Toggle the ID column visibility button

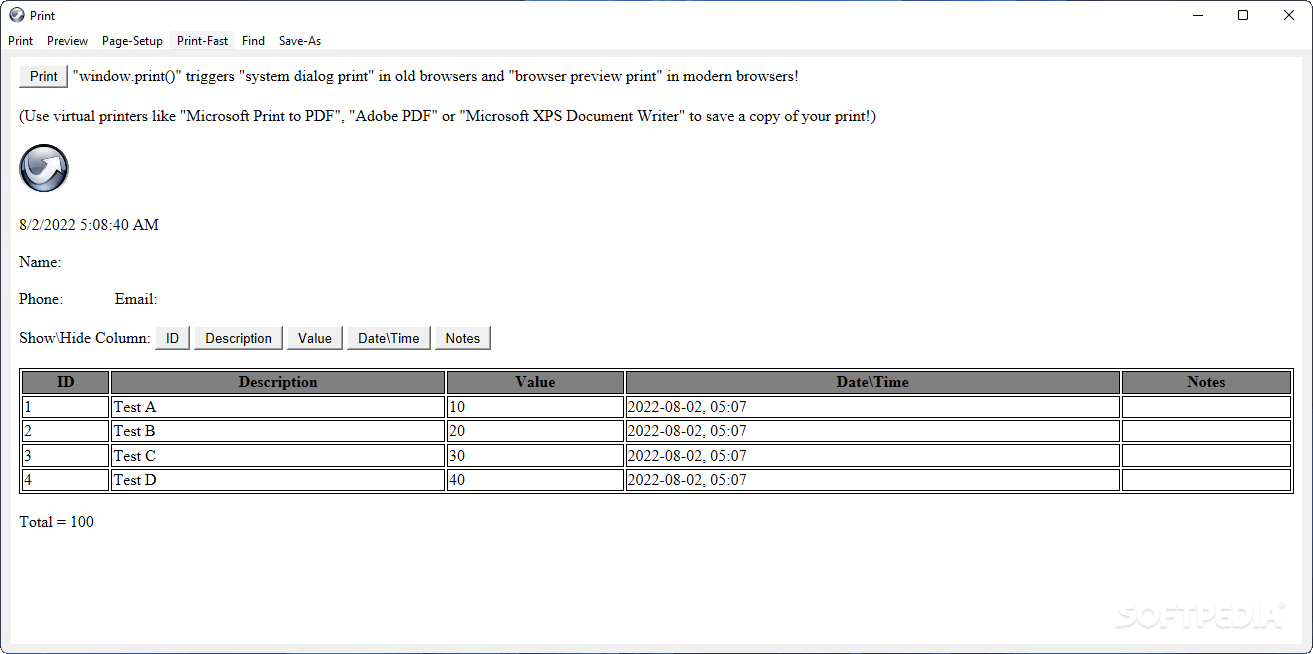point(173,338)
